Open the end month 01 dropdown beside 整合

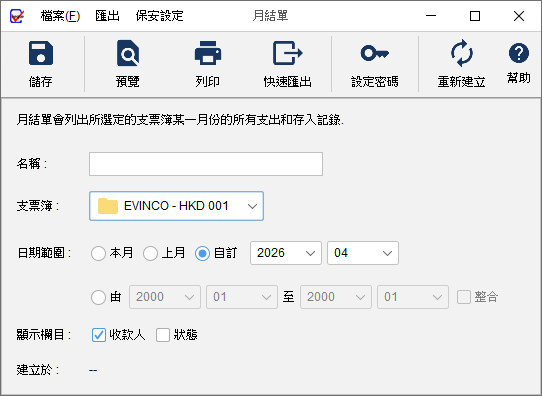(413, 297)
